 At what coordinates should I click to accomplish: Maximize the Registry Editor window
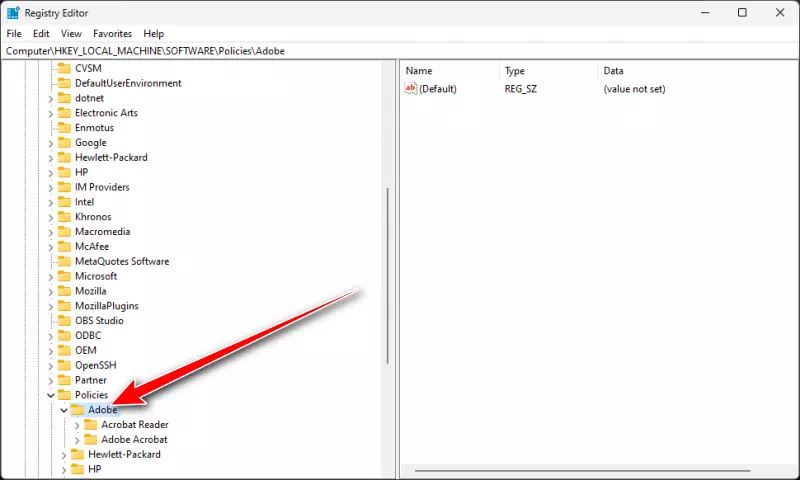pos(742,13)
